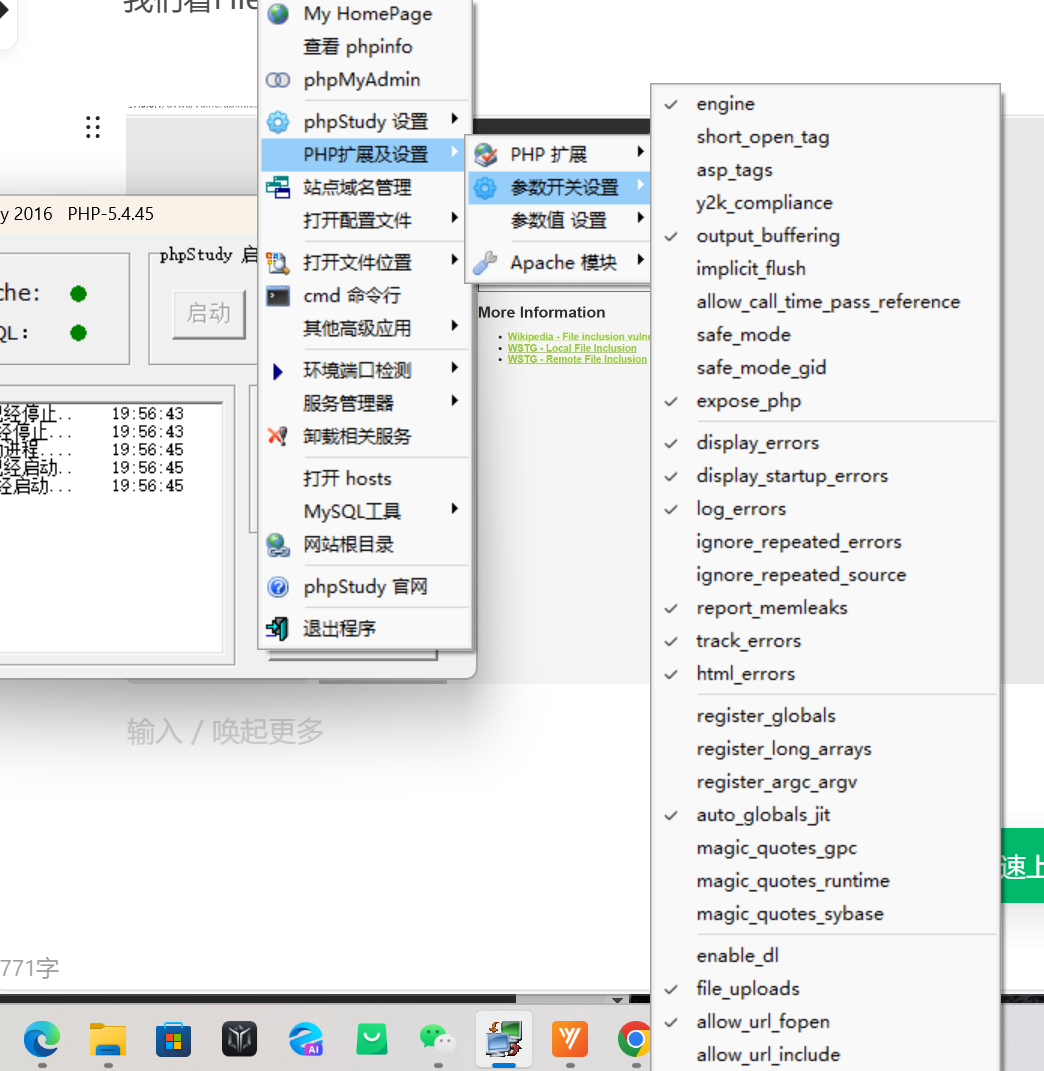Click the 启动 button in phpStudy

pyautogui.click(x=209, y=314)
